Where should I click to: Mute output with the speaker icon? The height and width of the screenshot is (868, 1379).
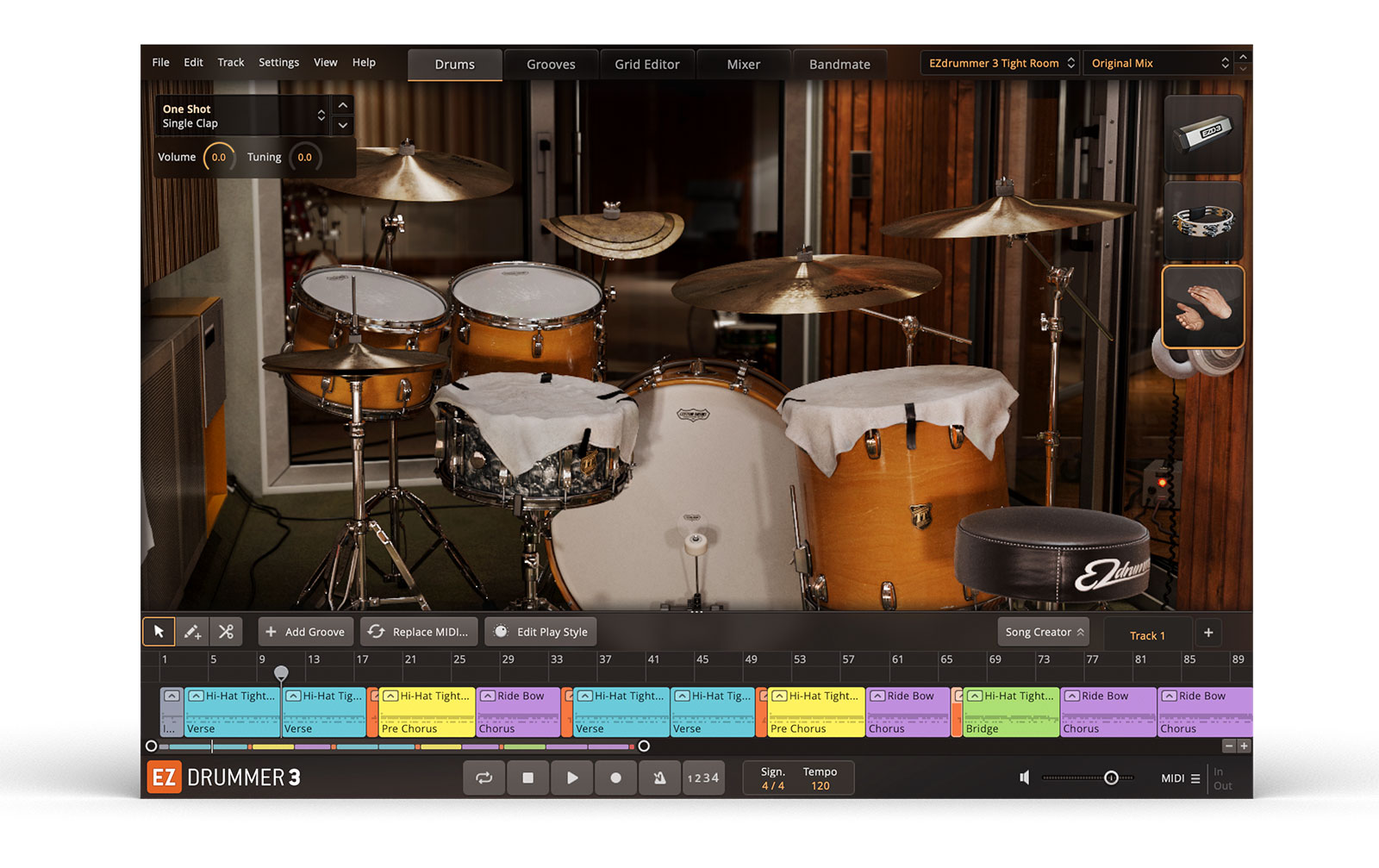(x=1025, y=777)
